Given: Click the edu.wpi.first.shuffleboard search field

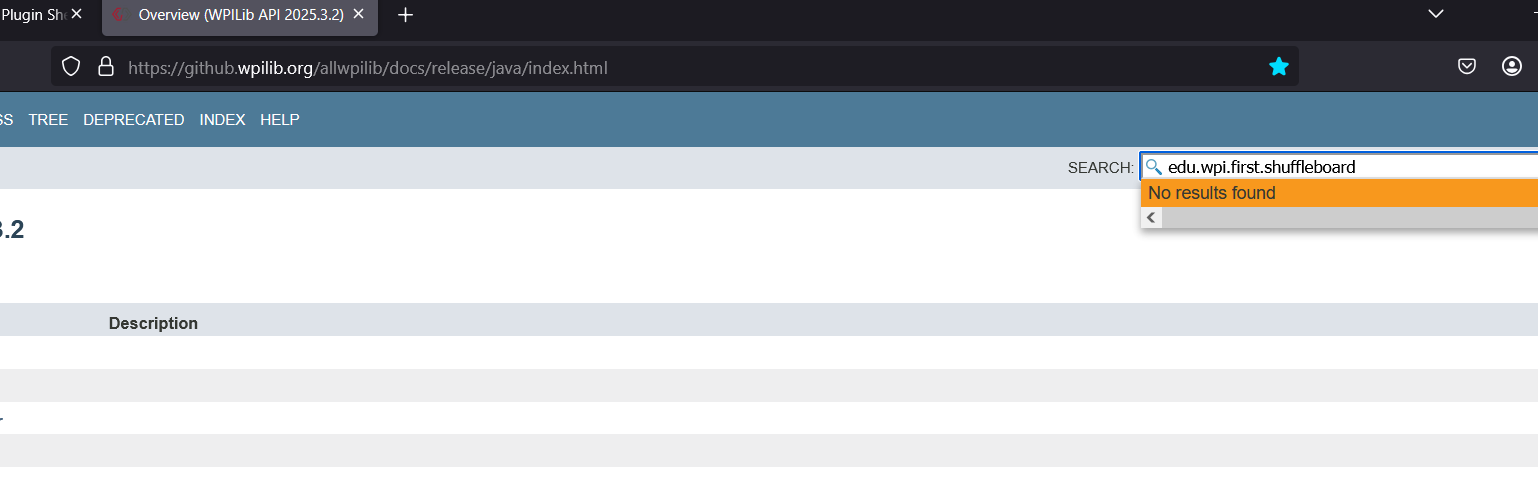Looking at the screenshot, I should coord(1340,167).
